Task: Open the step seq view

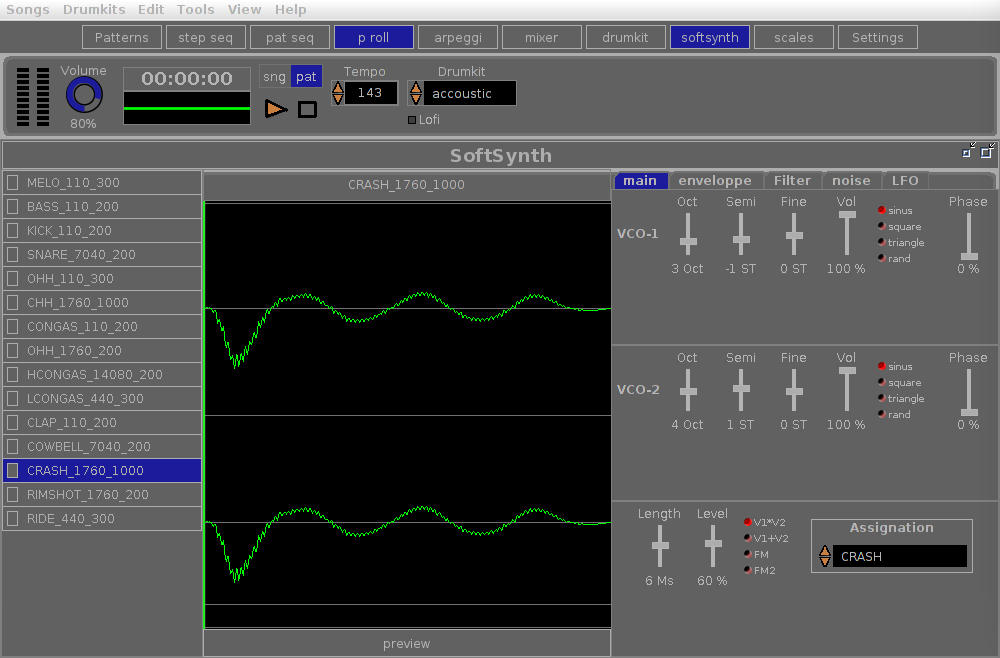Action: 205,37
